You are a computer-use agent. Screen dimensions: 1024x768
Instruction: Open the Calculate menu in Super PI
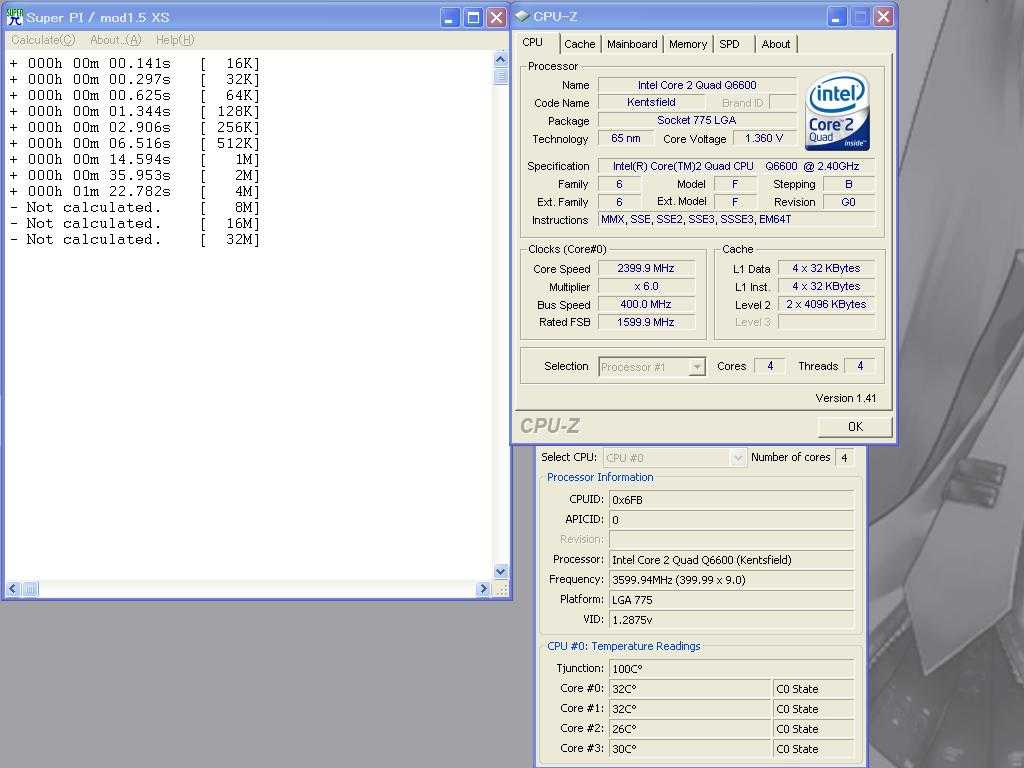(43, 40)
